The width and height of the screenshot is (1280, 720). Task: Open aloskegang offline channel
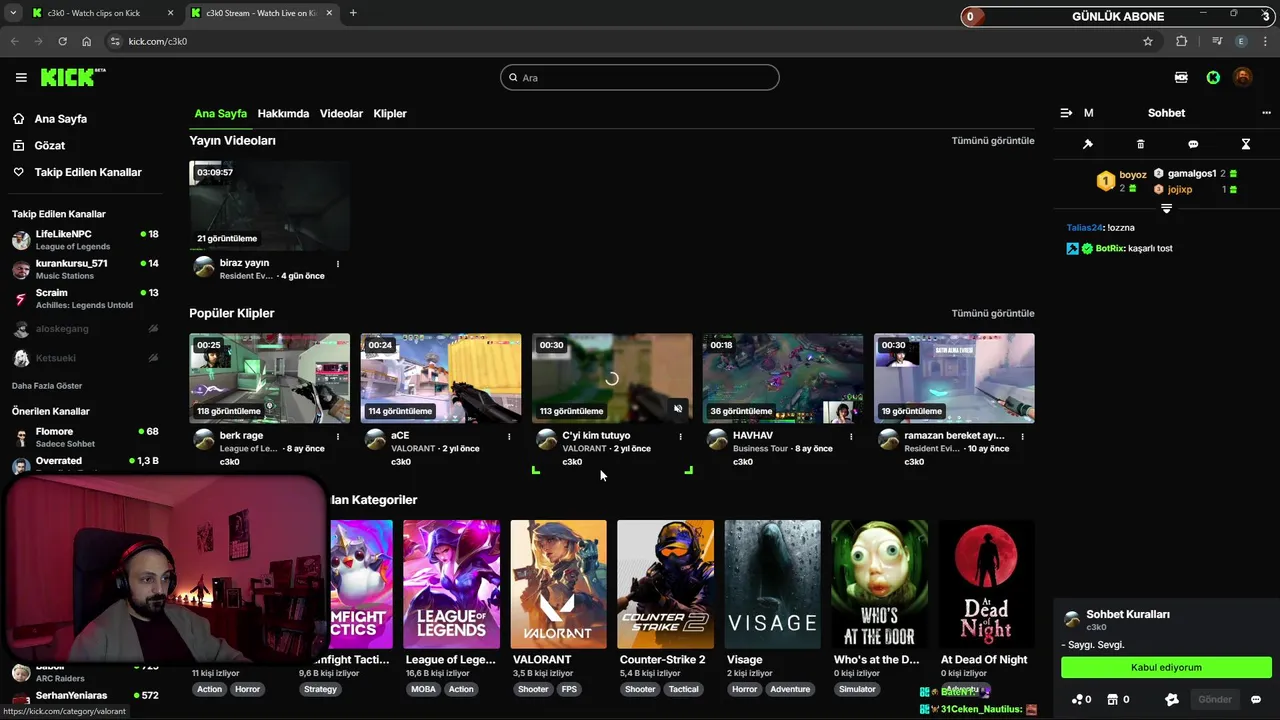[85, 328]
